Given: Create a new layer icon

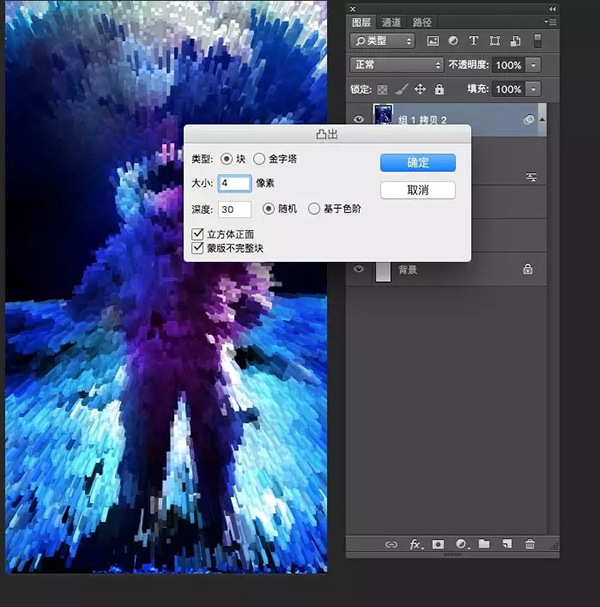Looking at the screenshot, I should pos(507,544).
